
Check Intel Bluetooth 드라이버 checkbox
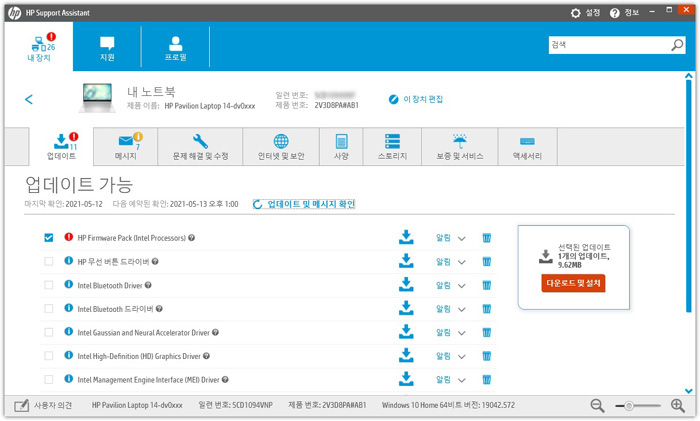click(49, 309)
